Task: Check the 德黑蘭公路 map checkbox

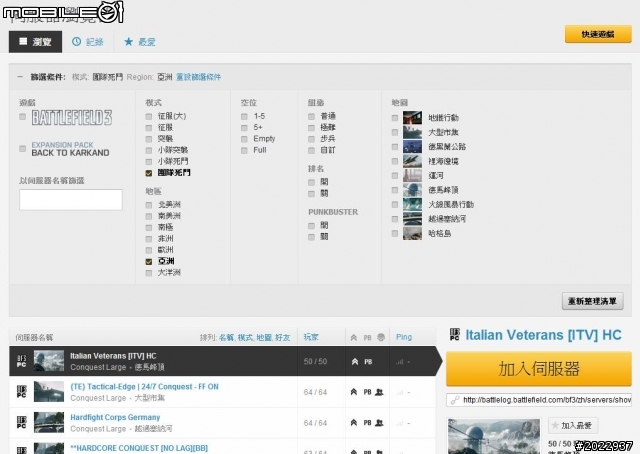Action: pos(395,147)
